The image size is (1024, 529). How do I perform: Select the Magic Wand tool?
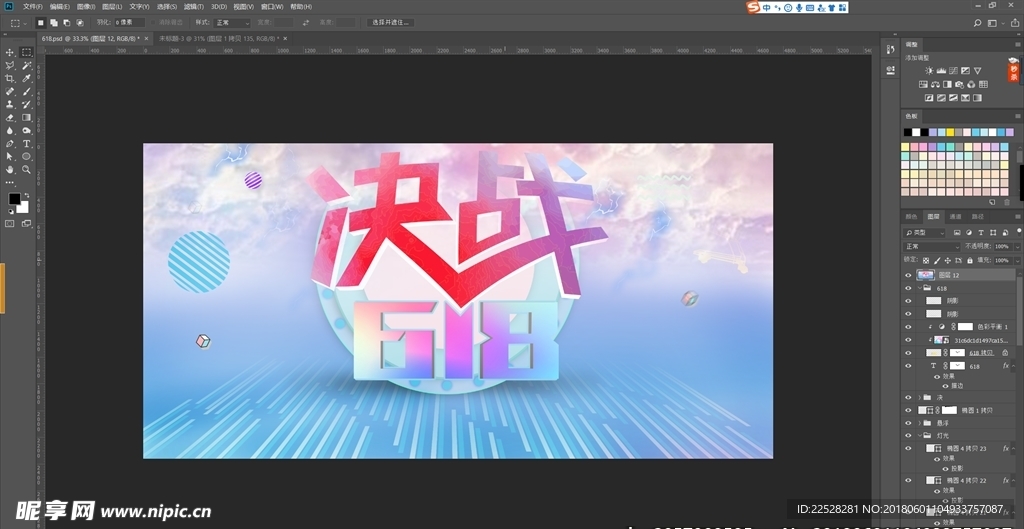[x=26, y=65]
